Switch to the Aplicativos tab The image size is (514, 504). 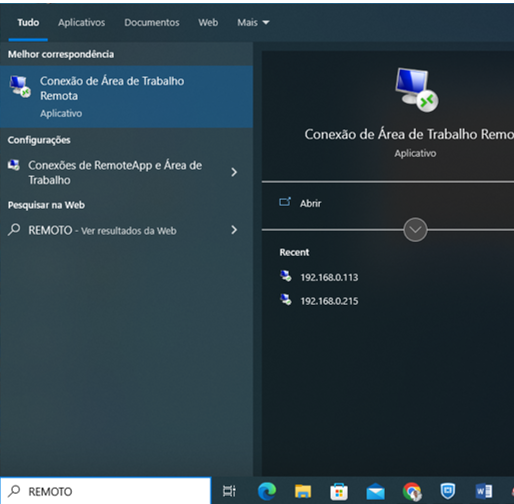81,23
